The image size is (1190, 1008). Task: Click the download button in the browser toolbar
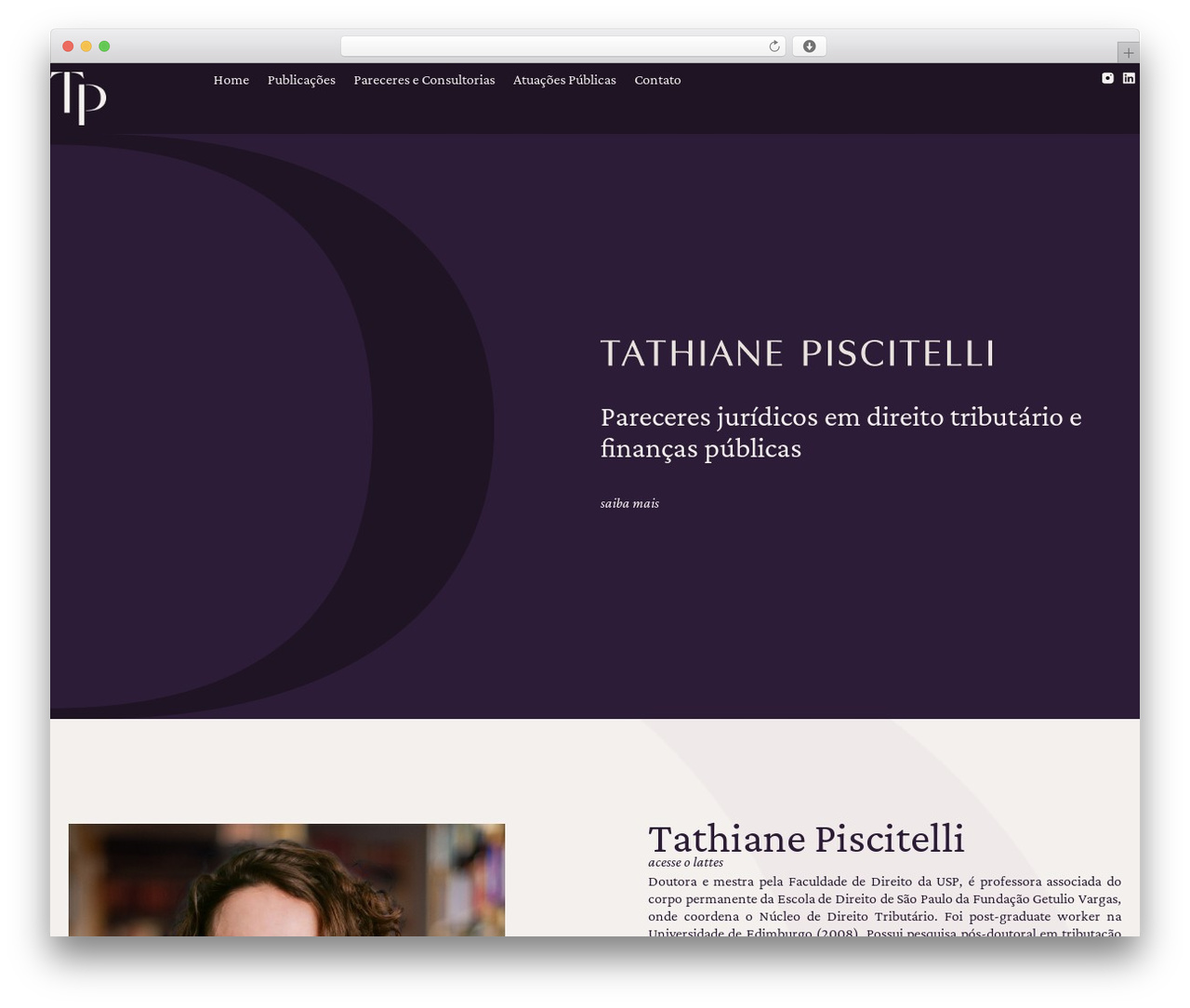coord(809,46)
